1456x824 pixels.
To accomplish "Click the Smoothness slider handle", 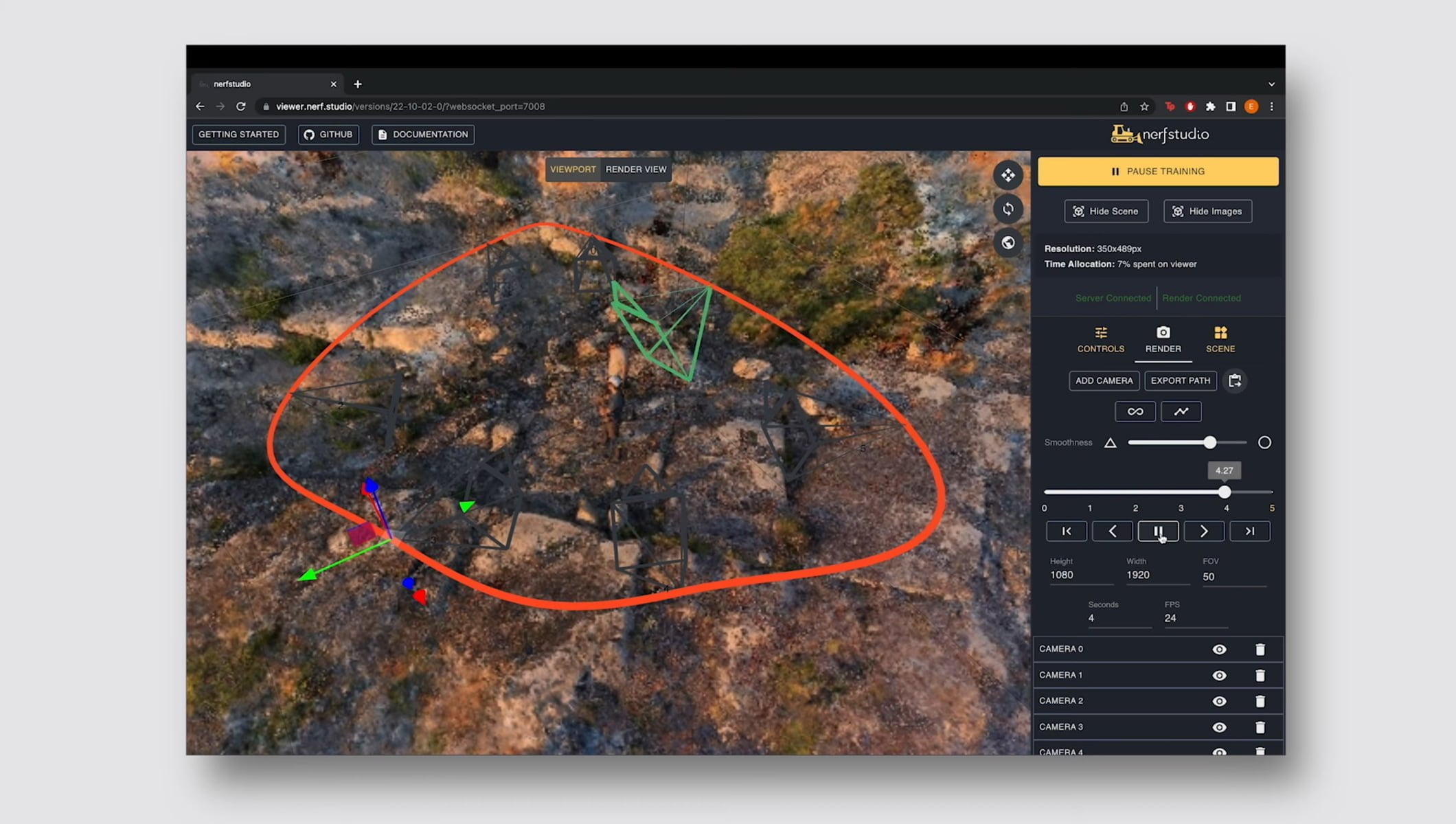I will 1209,443.
